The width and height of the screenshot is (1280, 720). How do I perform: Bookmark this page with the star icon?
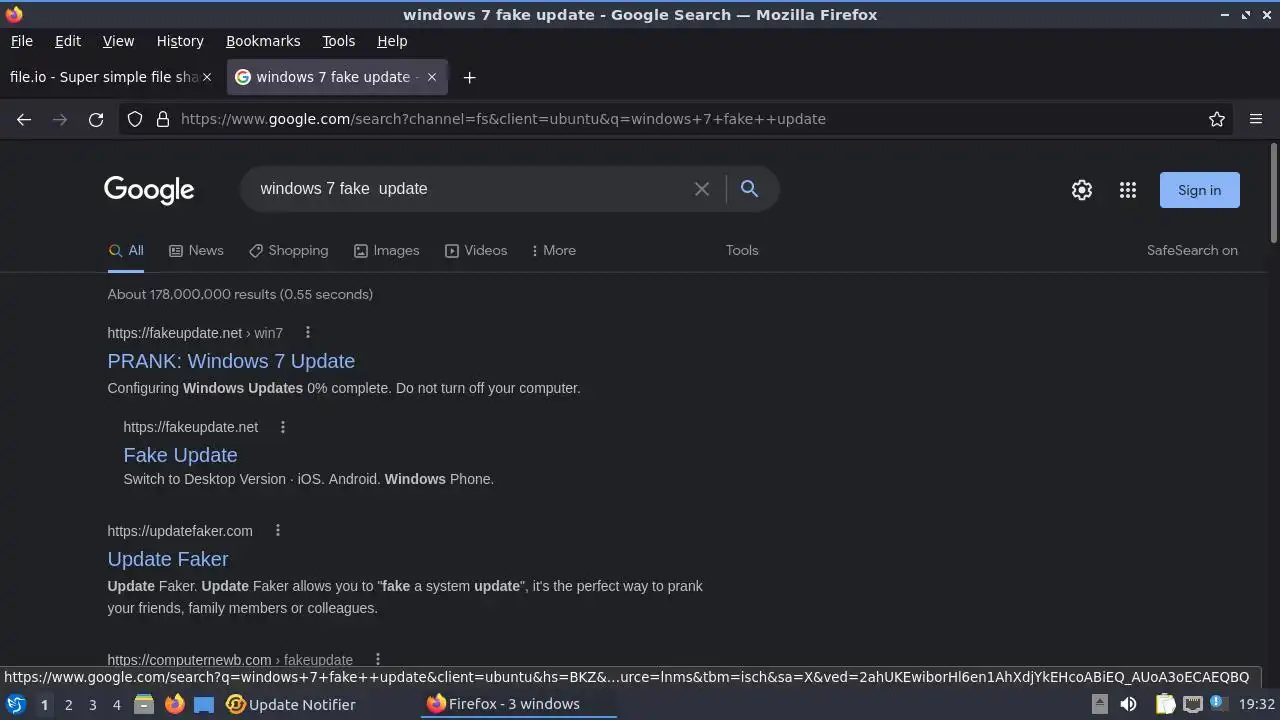[x=1217, y=119]
